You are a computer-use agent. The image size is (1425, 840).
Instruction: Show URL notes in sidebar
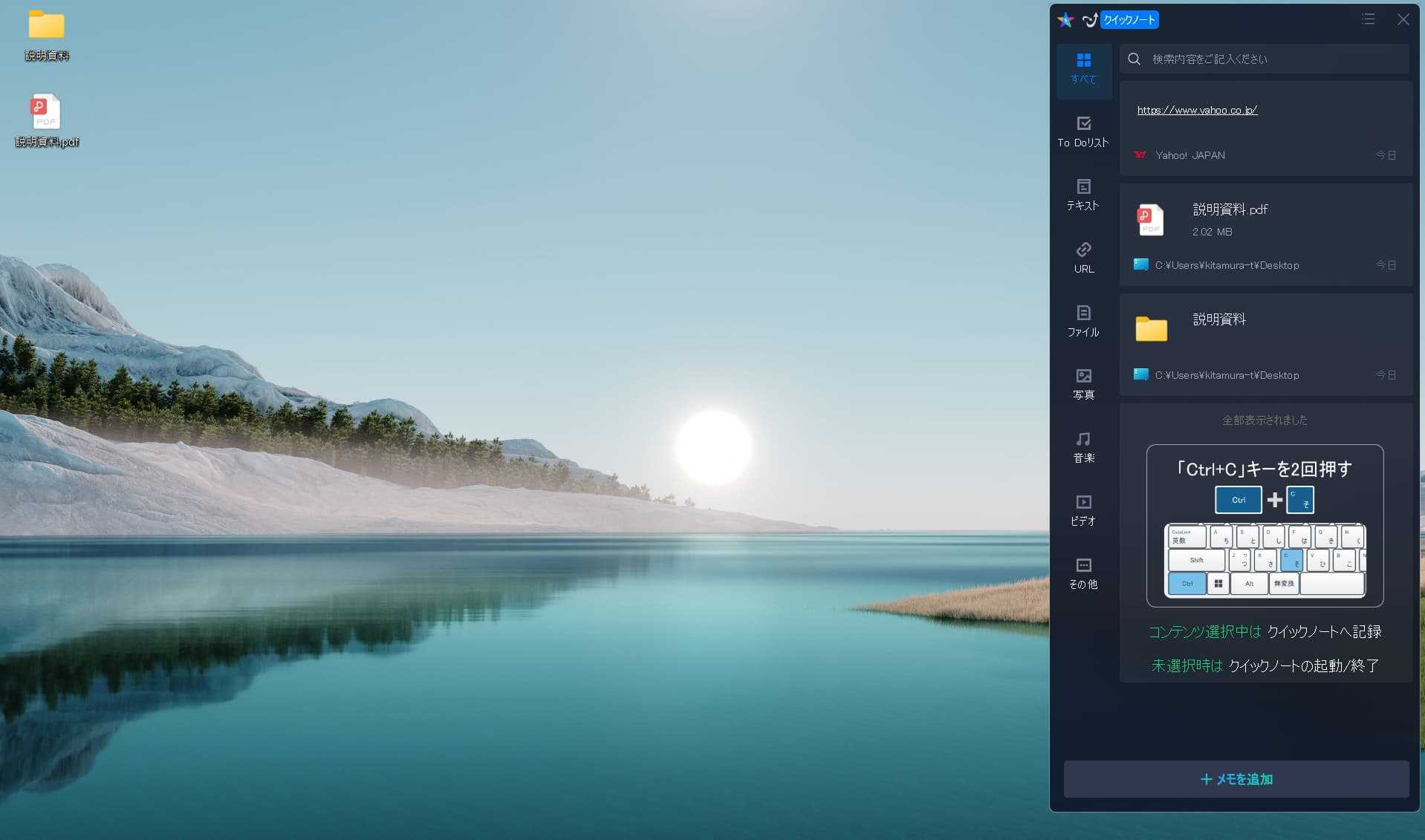click(1083, 258)
